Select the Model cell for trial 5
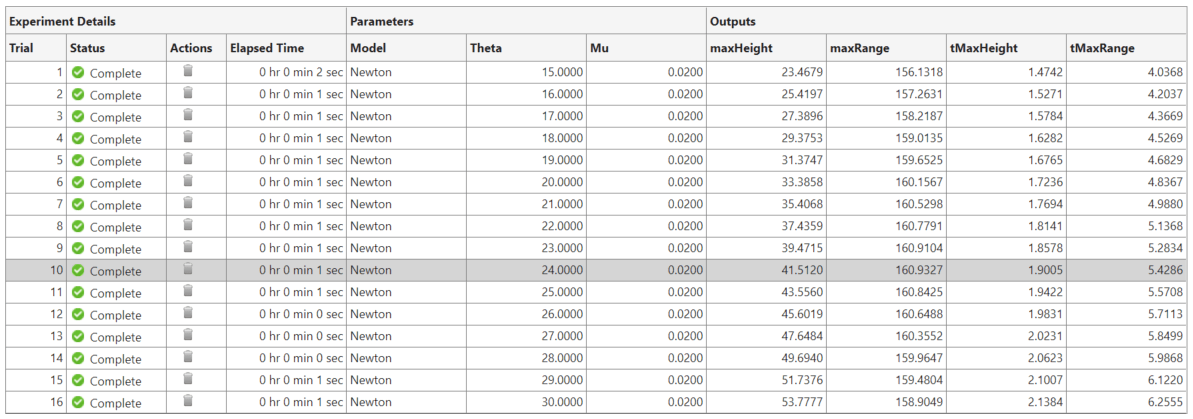Viewport: 1193px width, 419px height. tap(371, 161)
